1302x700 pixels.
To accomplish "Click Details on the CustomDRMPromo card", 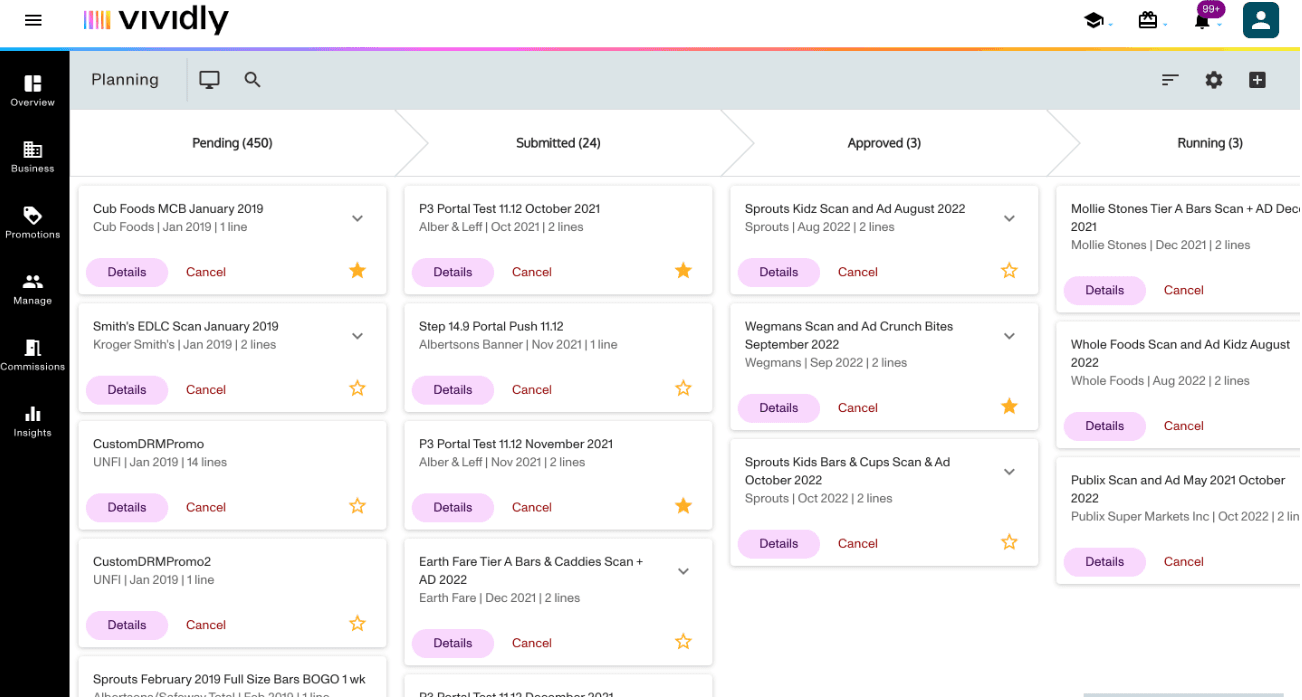I will coord(126,507).
